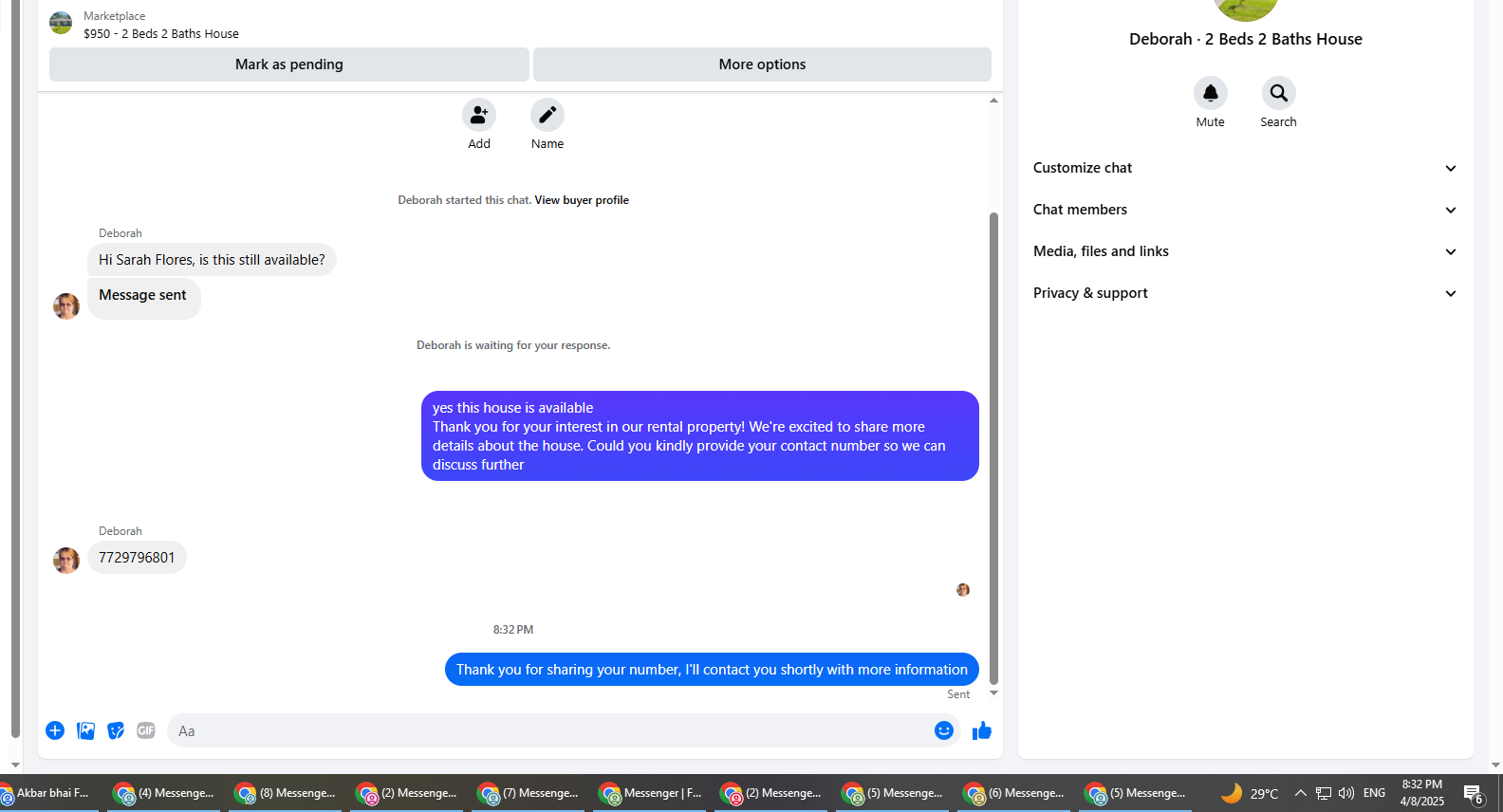Click Message sent bubble from Deborah
Viewport: 1503px width, 812px height.
pyautogui.click(x=144, y=298)
